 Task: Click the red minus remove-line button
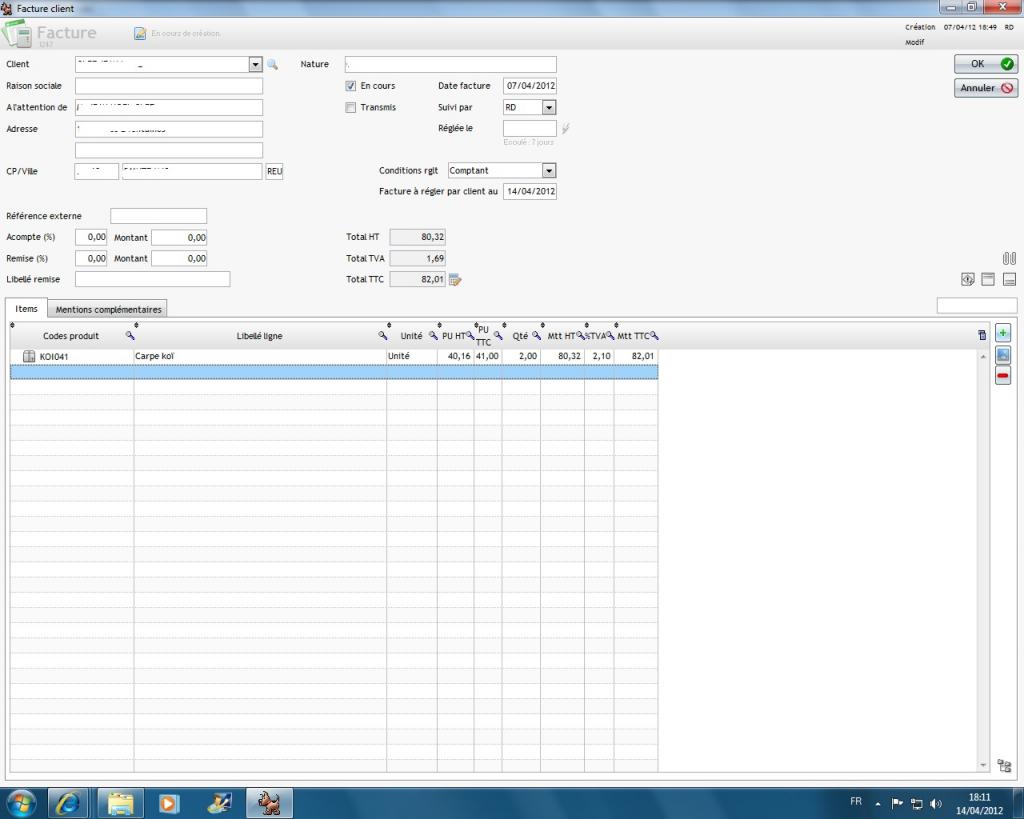[x=1003, y=376]
